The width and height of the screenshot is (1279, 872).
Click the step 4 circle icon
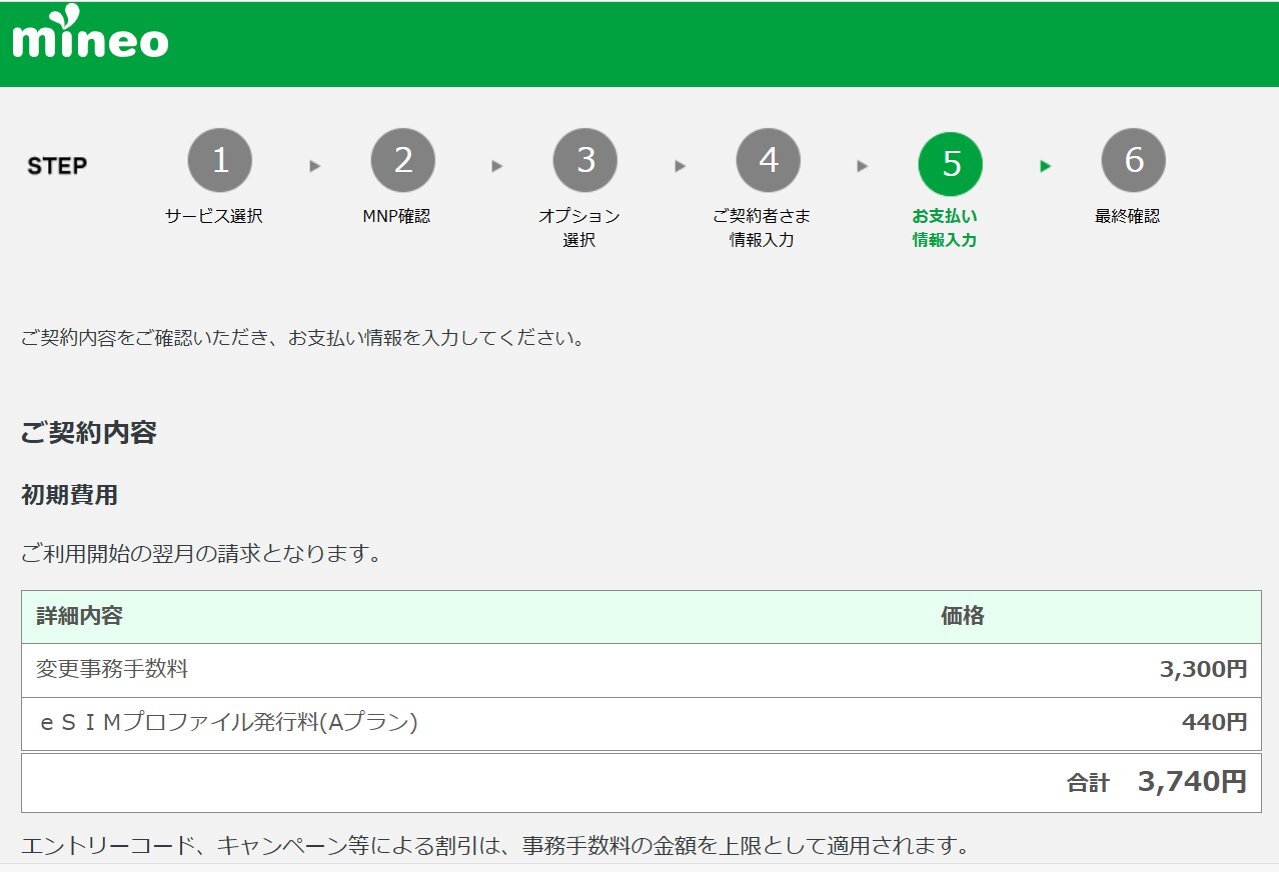768,161
